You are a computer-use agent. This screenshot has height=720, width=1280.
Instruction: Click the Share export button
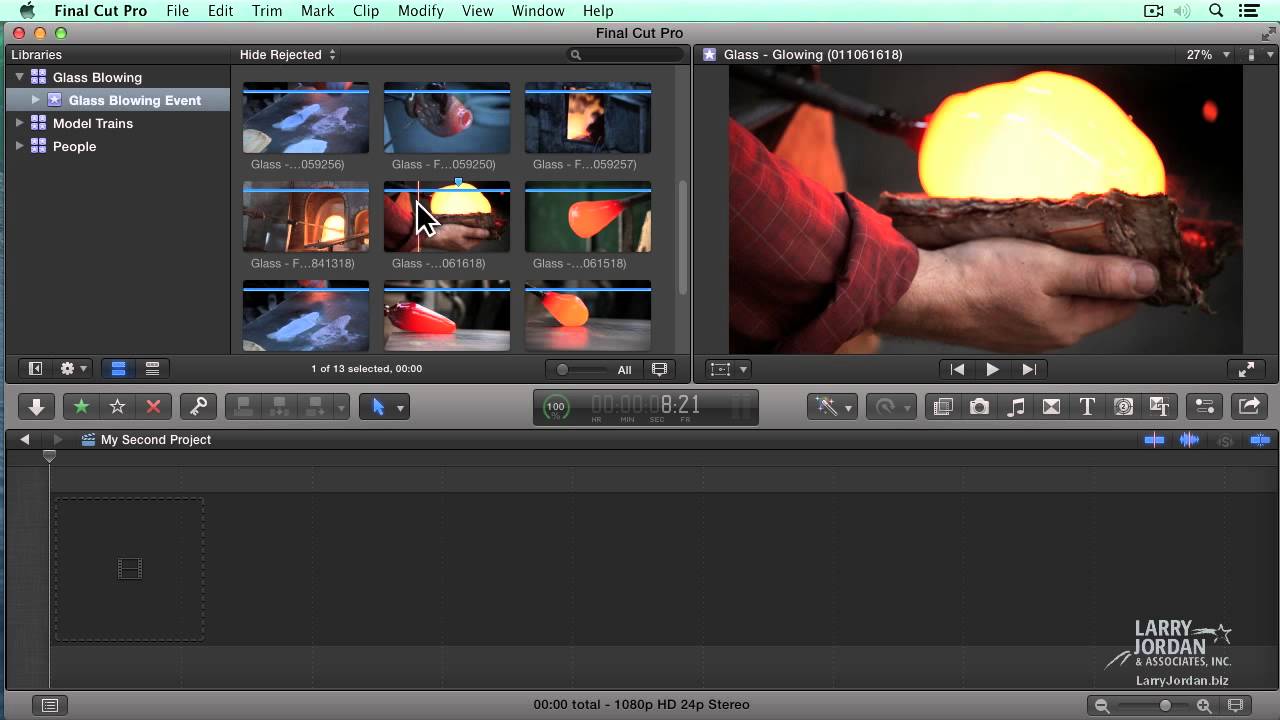(1249, 407)
